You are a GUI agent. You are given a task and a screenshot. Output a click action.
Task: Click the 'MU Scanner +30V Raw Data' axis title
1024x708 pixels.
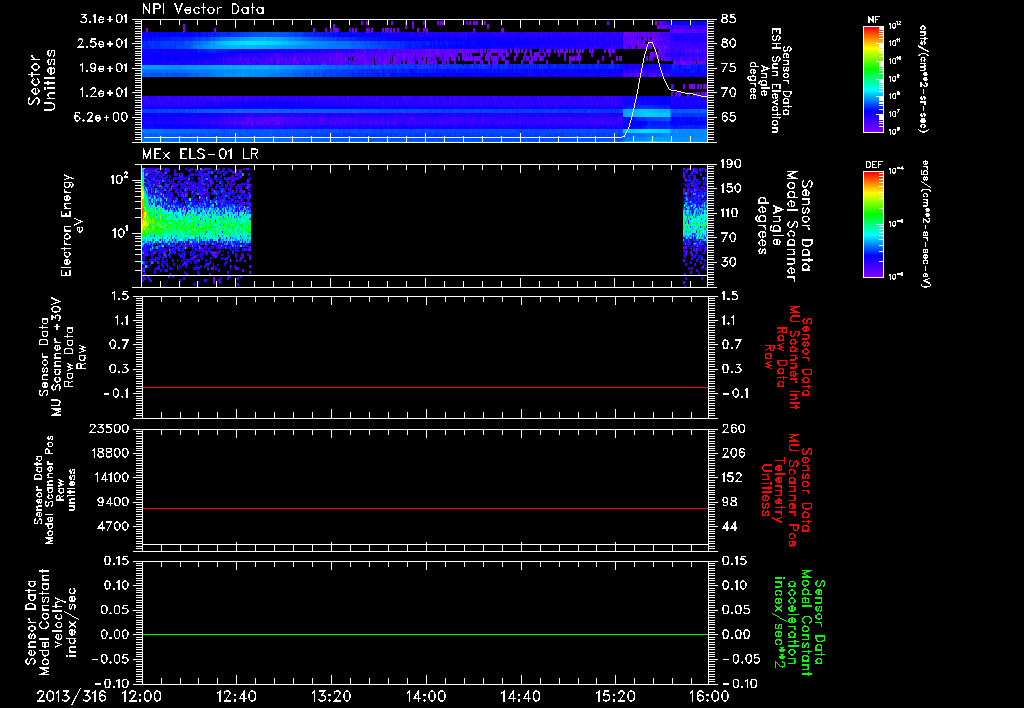tap(62, 357)
